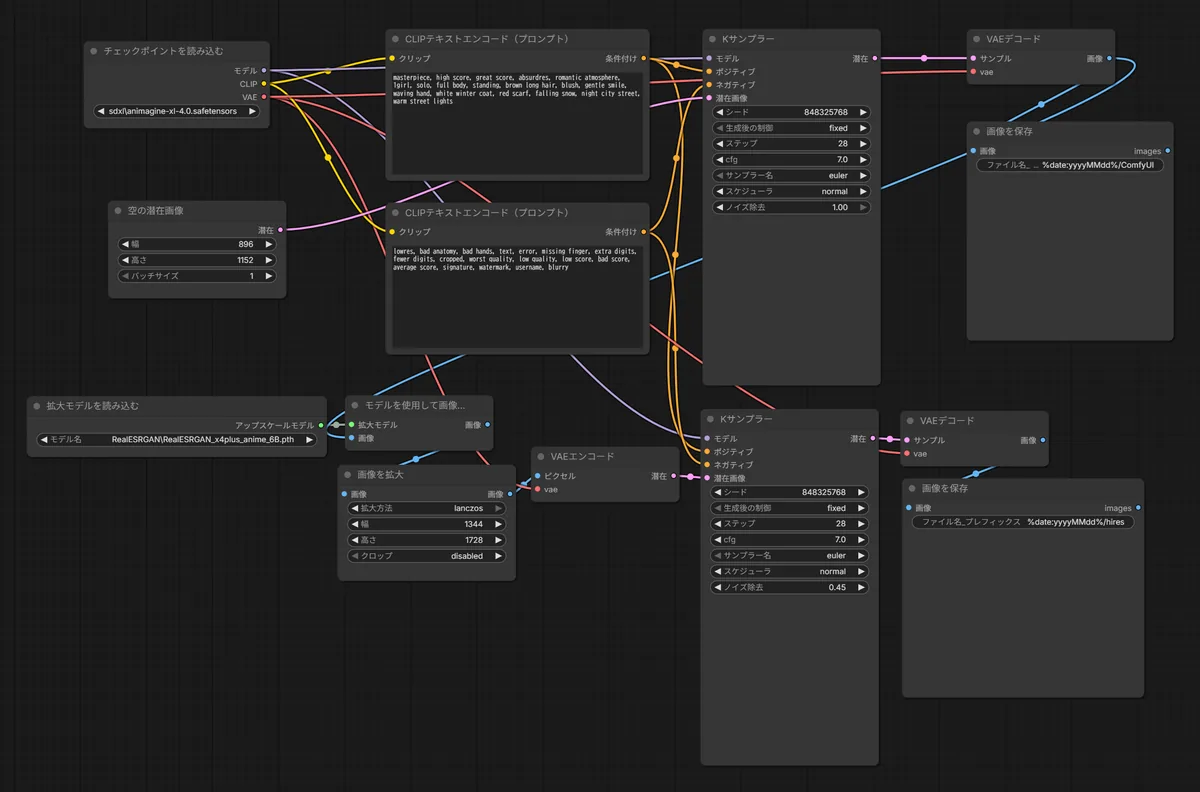
Task: Click the left arrow of 高さ 1152
Action: tap(124, 260)
